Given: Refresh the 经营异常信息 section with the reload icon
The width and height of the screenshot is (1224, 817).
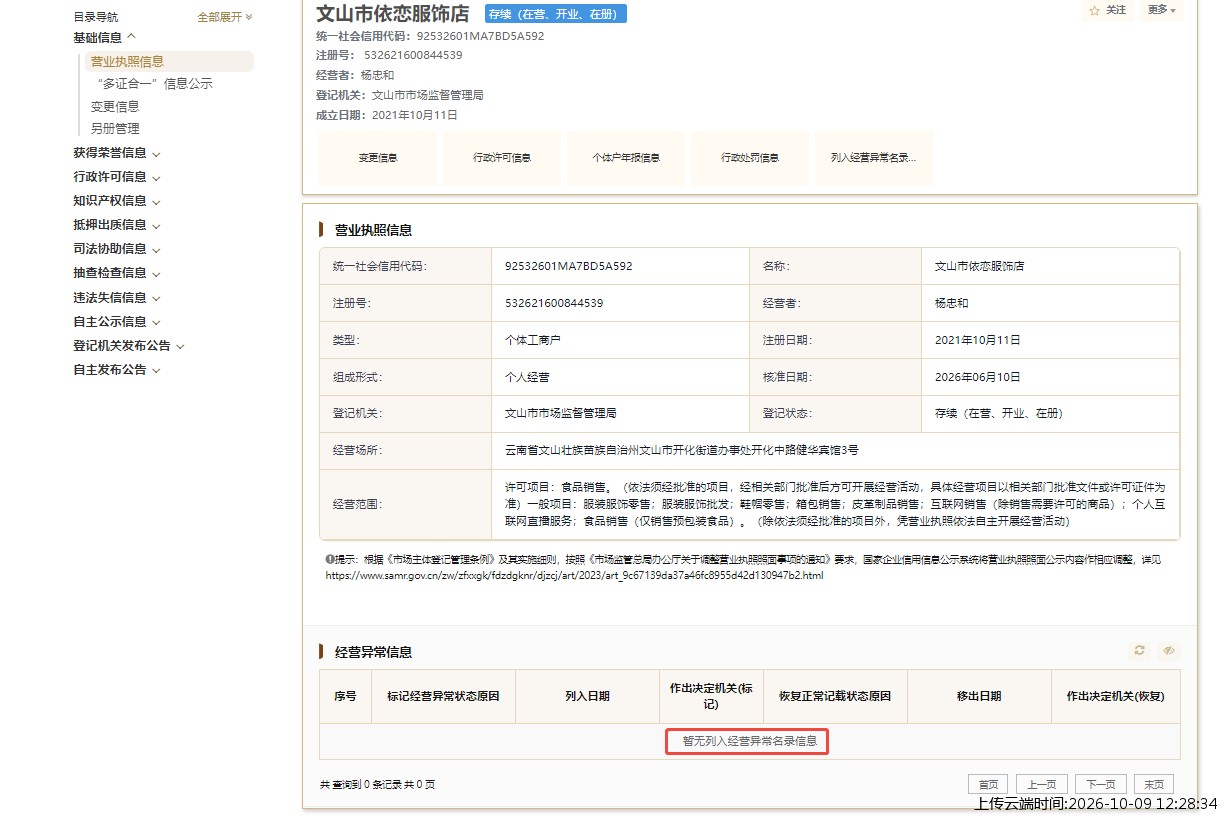Looking at the screenshot, I should (x=1139, y=650).
